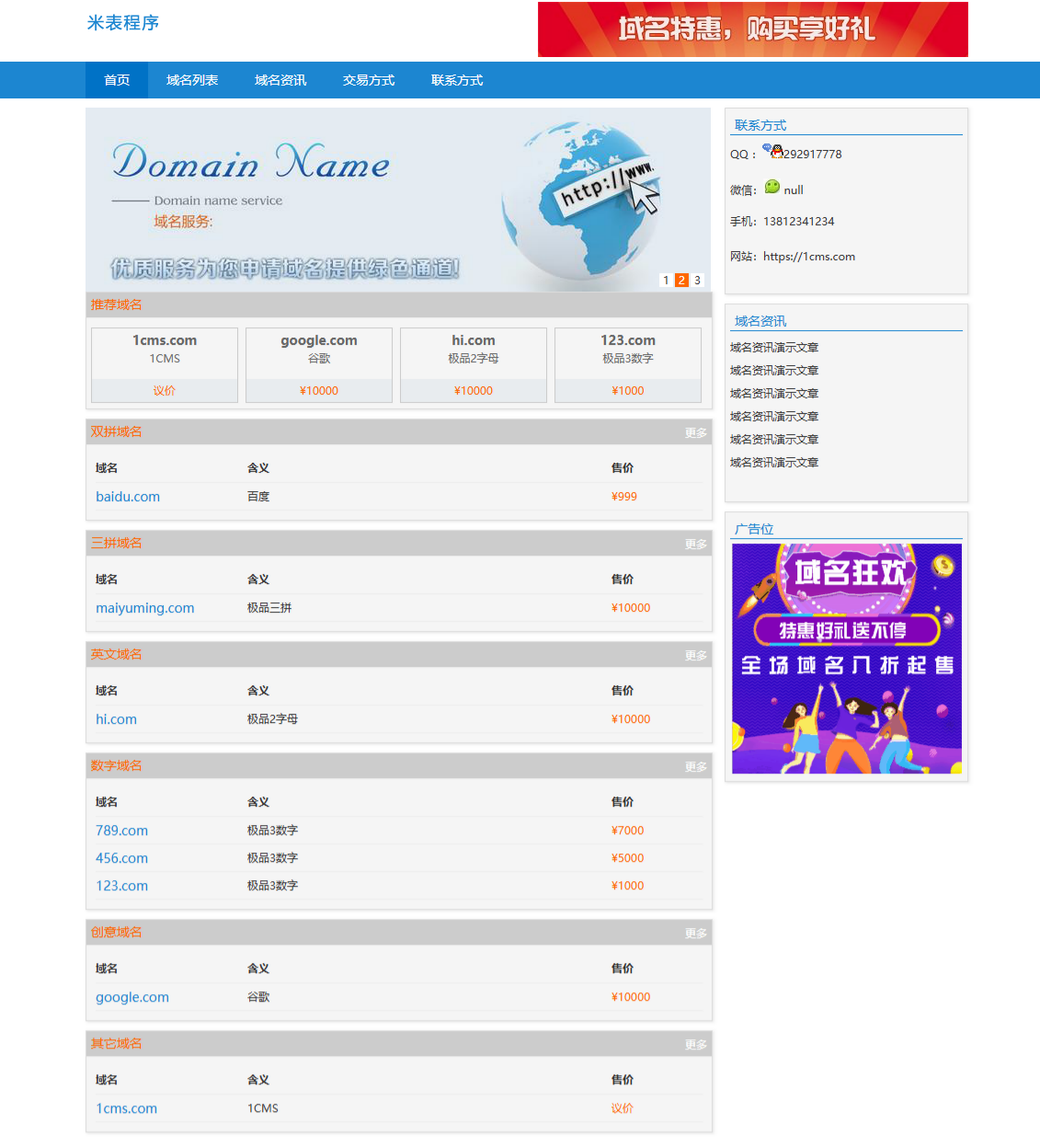The width and height of the screenshot is (1040, 1148).
Task: Switch banner to slide 3
Action: [697, 280]
